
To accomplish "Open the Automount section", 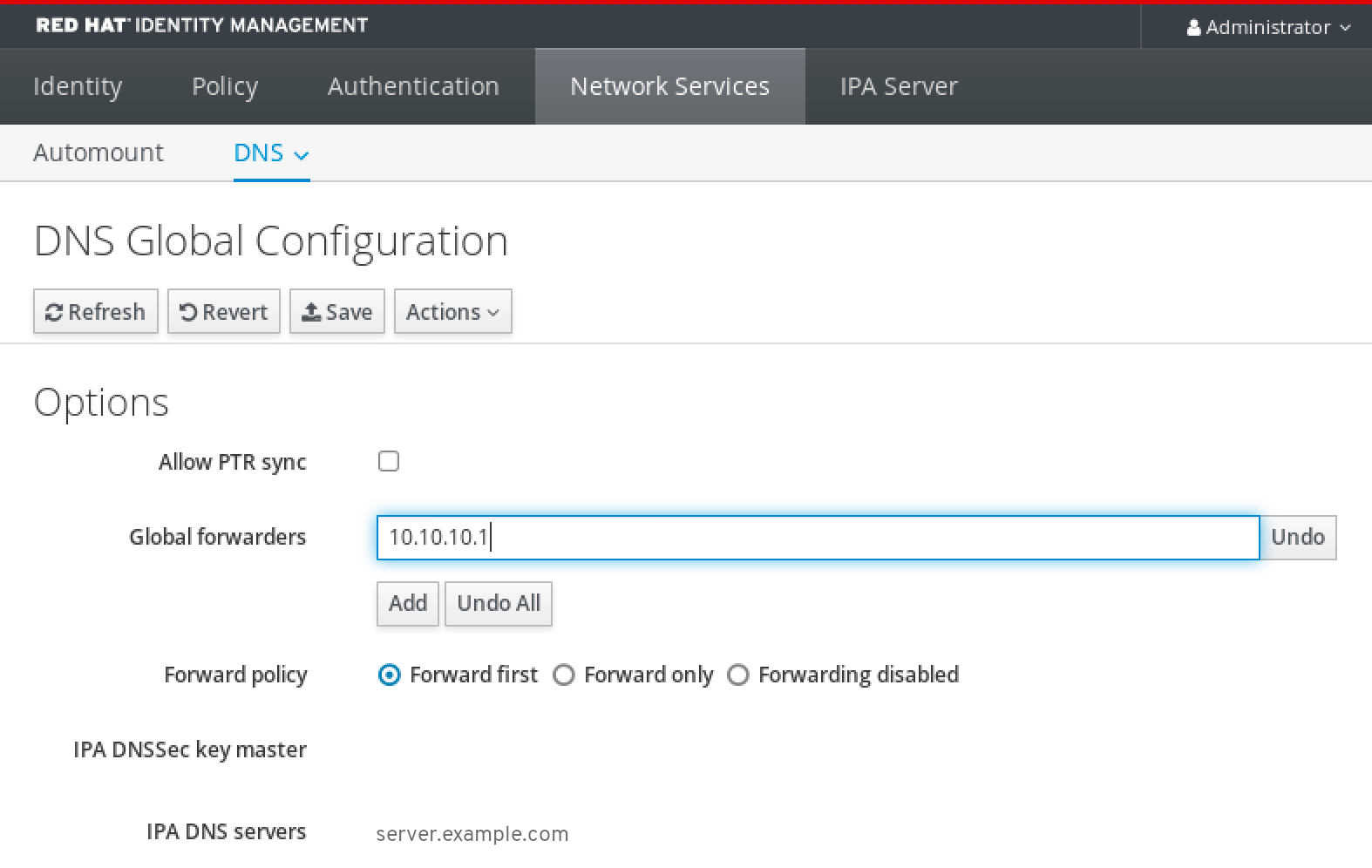I will (x=98, y=153).
